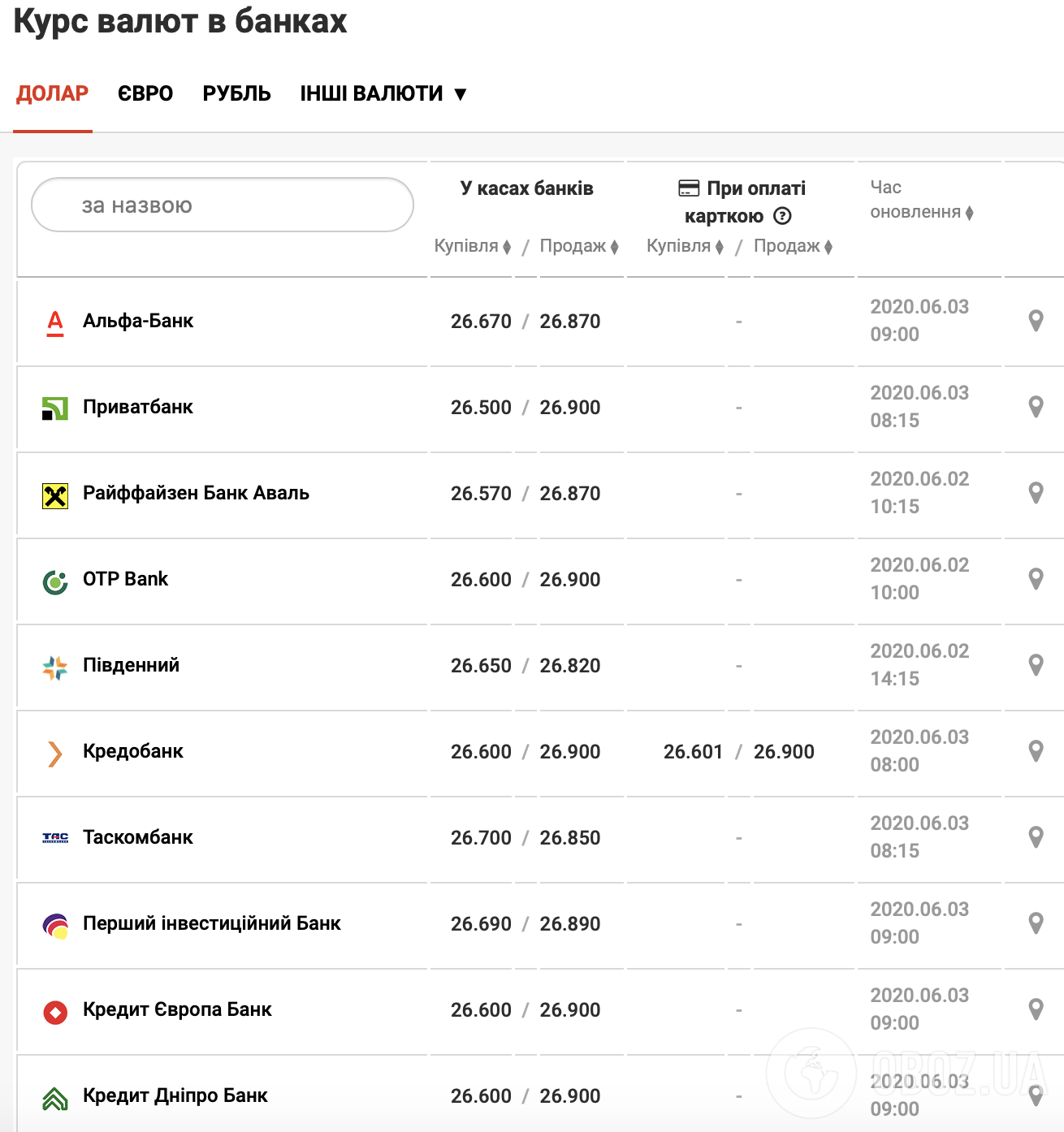Sort by card payment Продаж column
Screen dimensions: 1064x1132
tap(793, 246)
